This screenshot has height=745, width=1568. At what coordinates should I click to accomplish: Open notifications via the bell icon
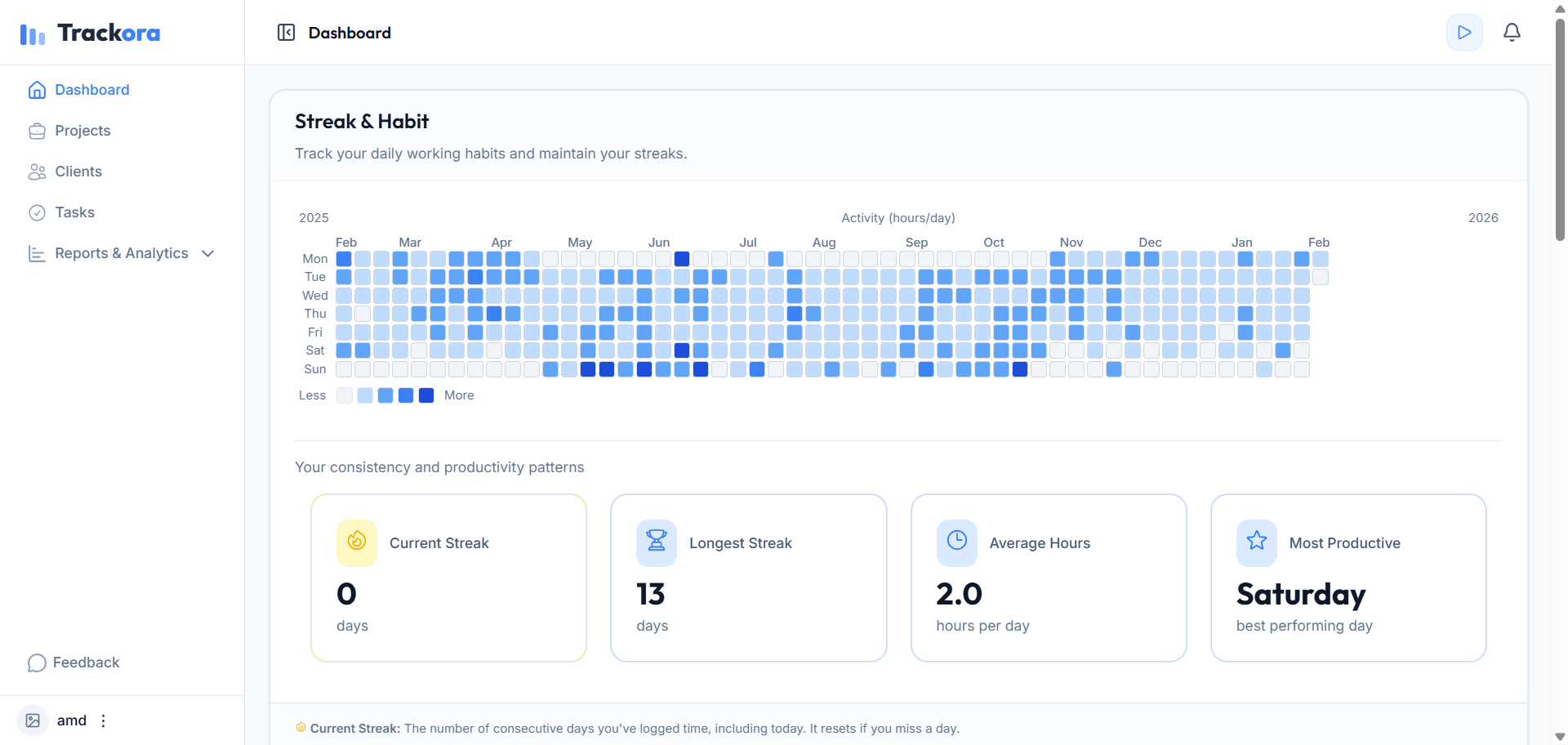click(1512, 32)
